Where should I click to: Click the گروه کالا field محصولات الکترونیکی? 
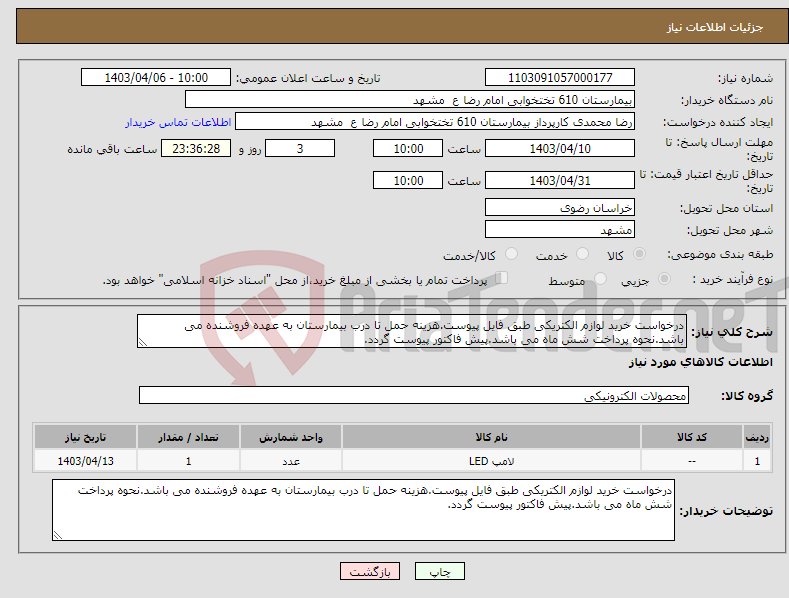click(414, 395)
